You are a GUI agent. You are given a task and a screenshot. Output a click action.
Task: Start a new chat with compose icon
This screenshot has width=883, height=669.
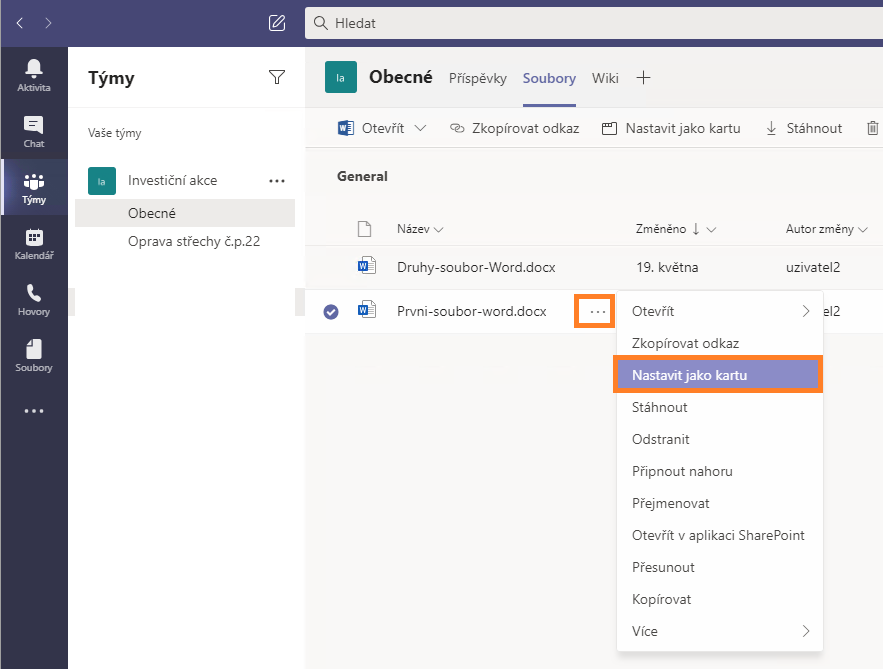coord(277,23)
